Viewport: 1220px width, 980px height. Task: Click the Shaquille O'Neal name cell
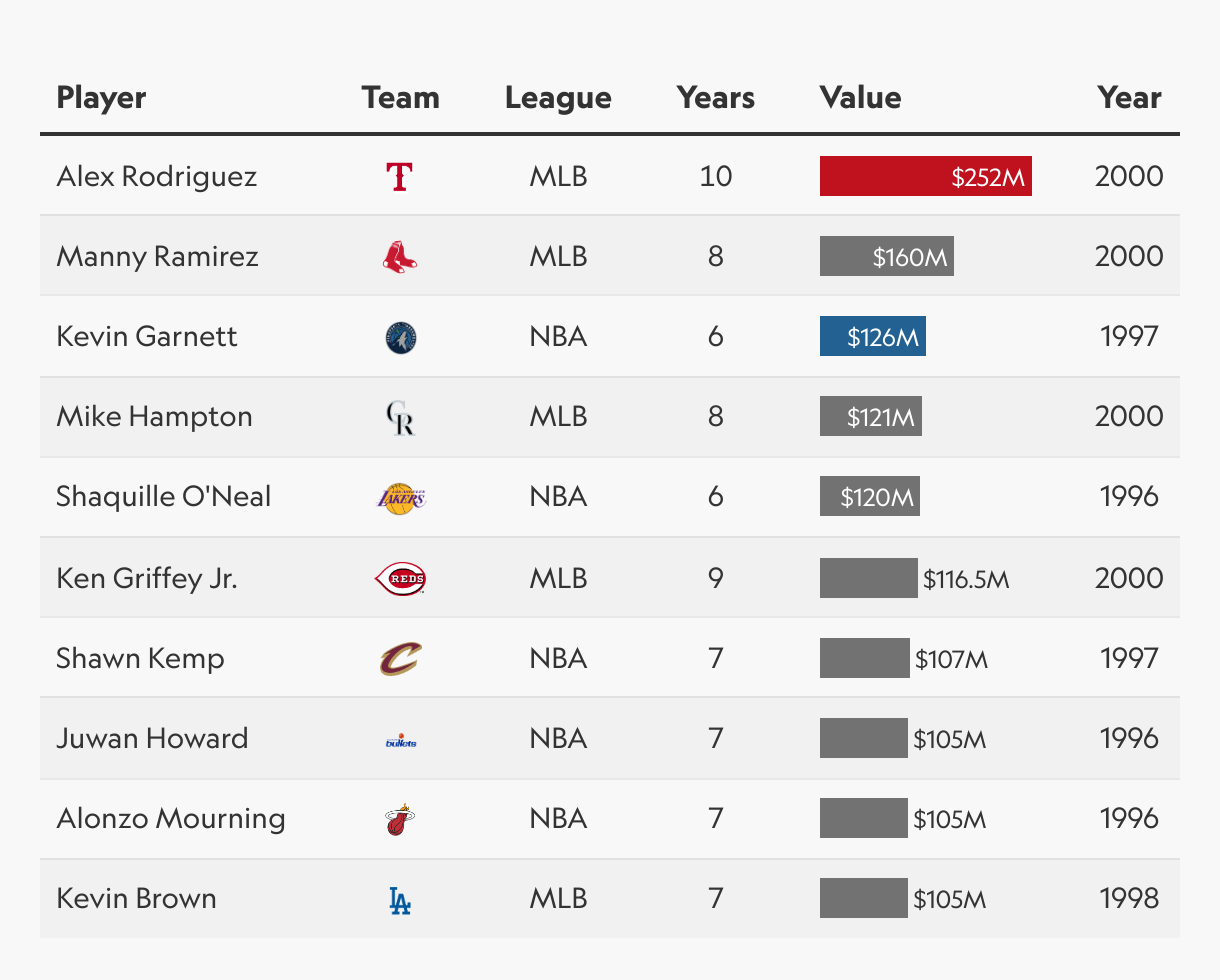click(164, 497)
